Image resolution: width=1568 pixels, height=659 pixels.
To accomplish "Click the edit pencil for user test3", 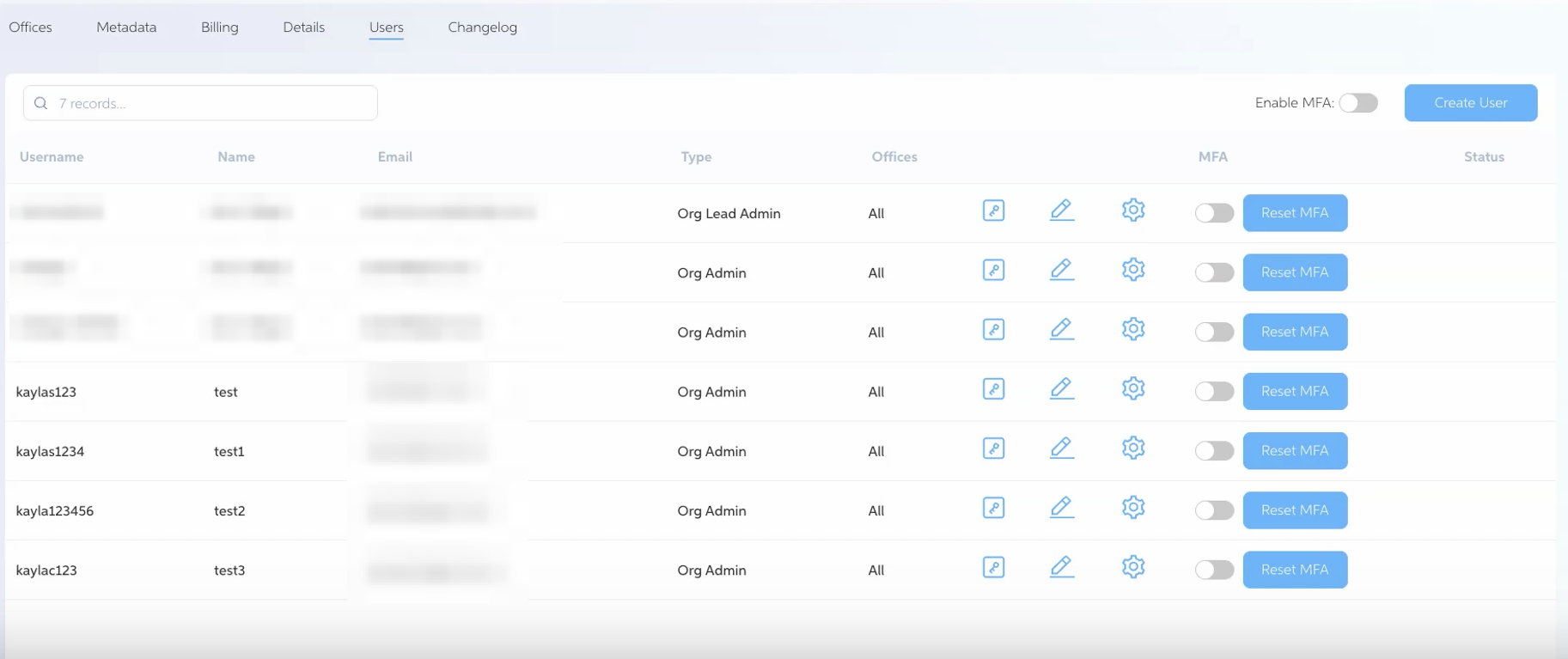I will [1061, 567].
